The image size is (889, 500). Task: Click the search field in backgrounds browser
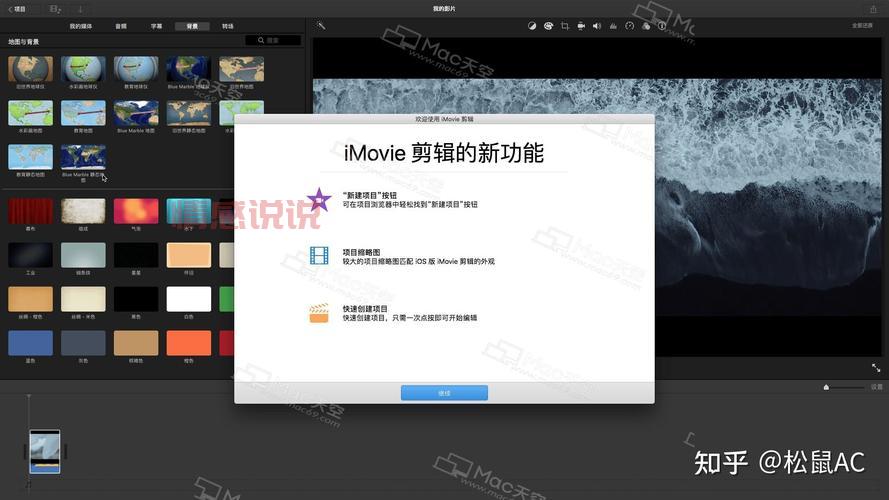pos(273,40)
